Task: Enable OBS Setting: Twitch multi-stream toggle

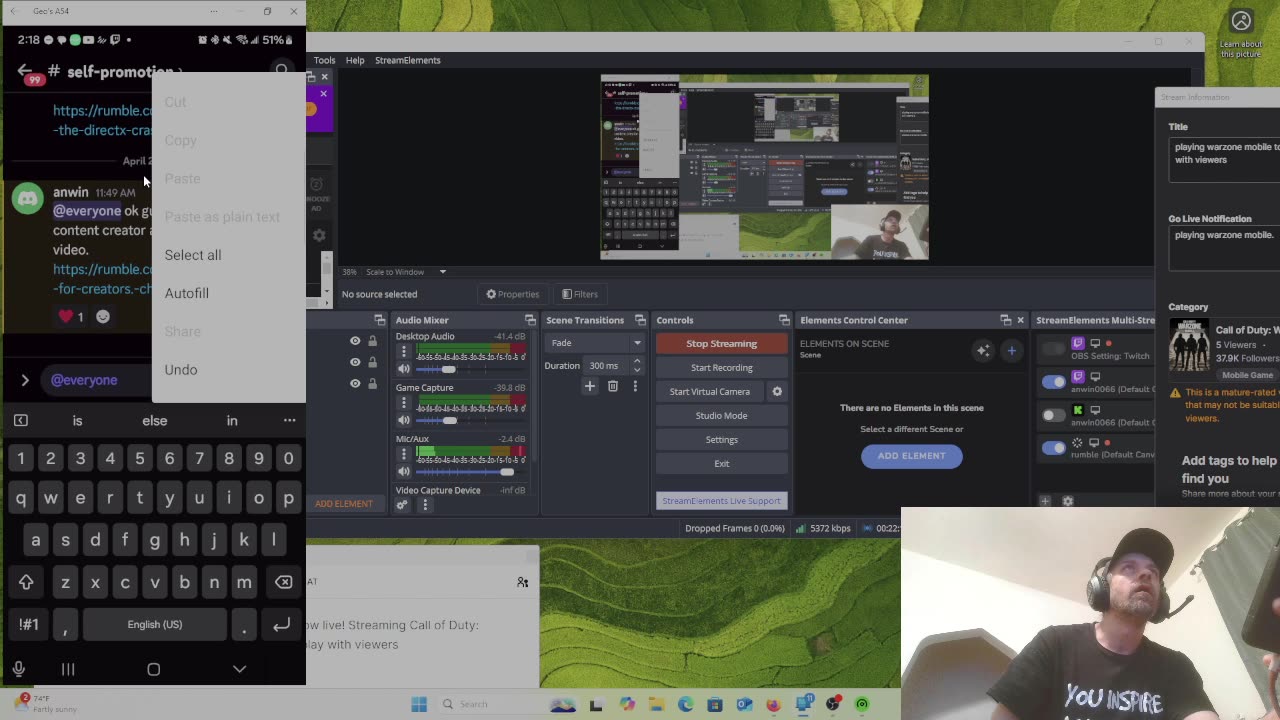Action: [x=1053, y=349]
